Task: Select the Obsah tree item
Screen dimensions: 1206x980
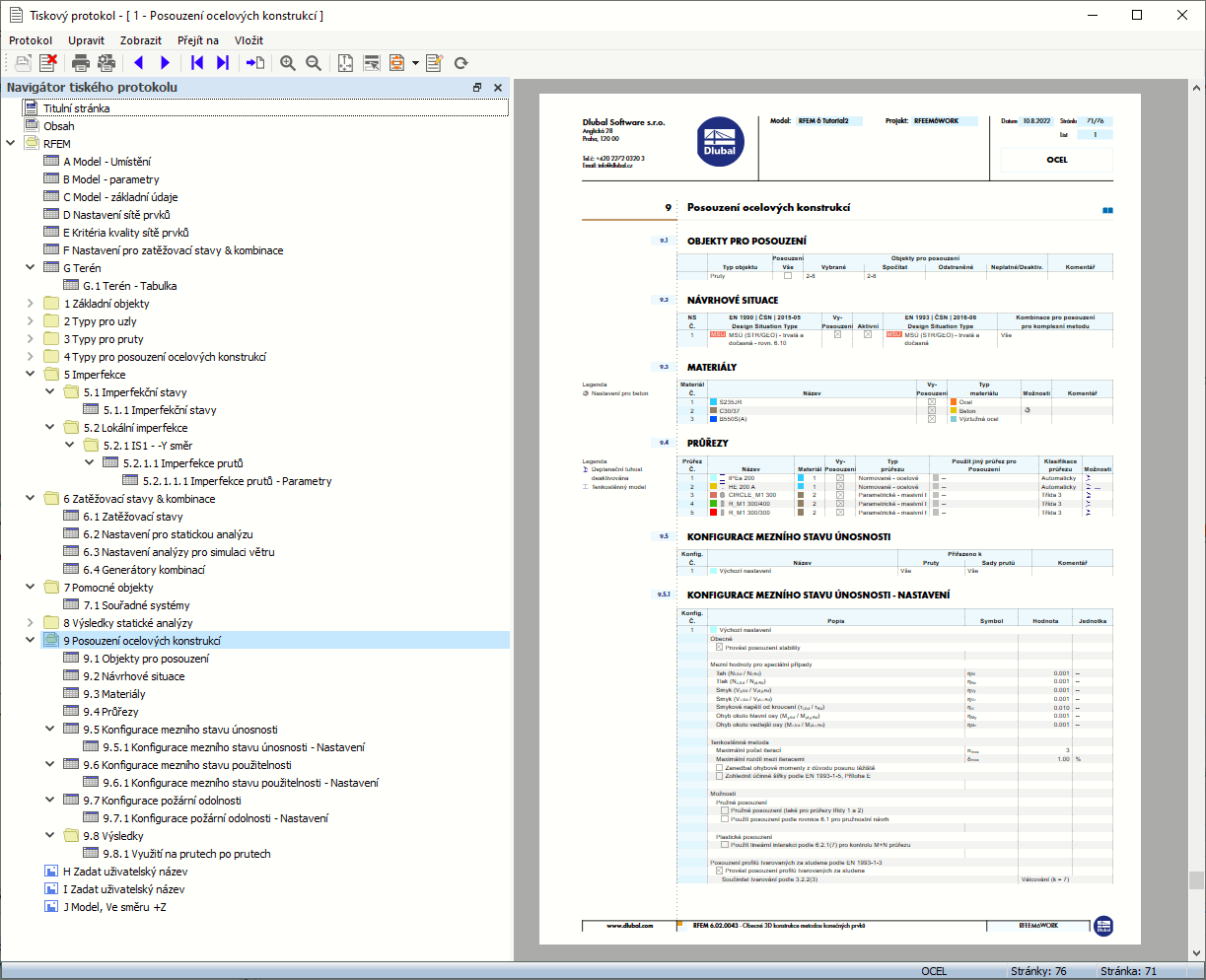Action: coord(59,126)
